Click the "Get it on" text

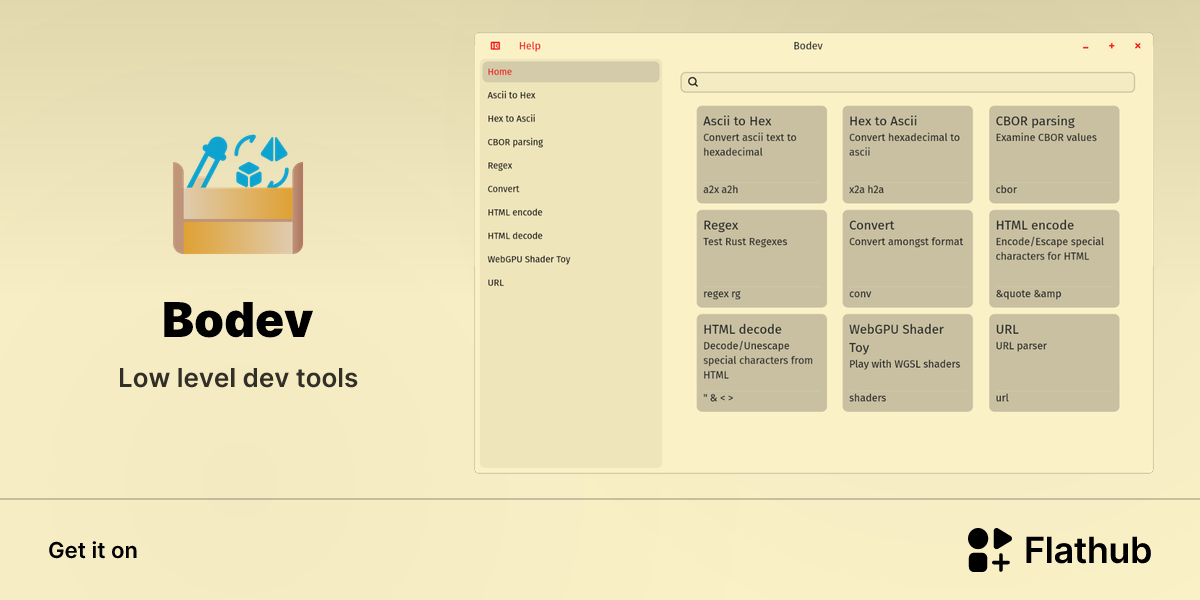93,550
